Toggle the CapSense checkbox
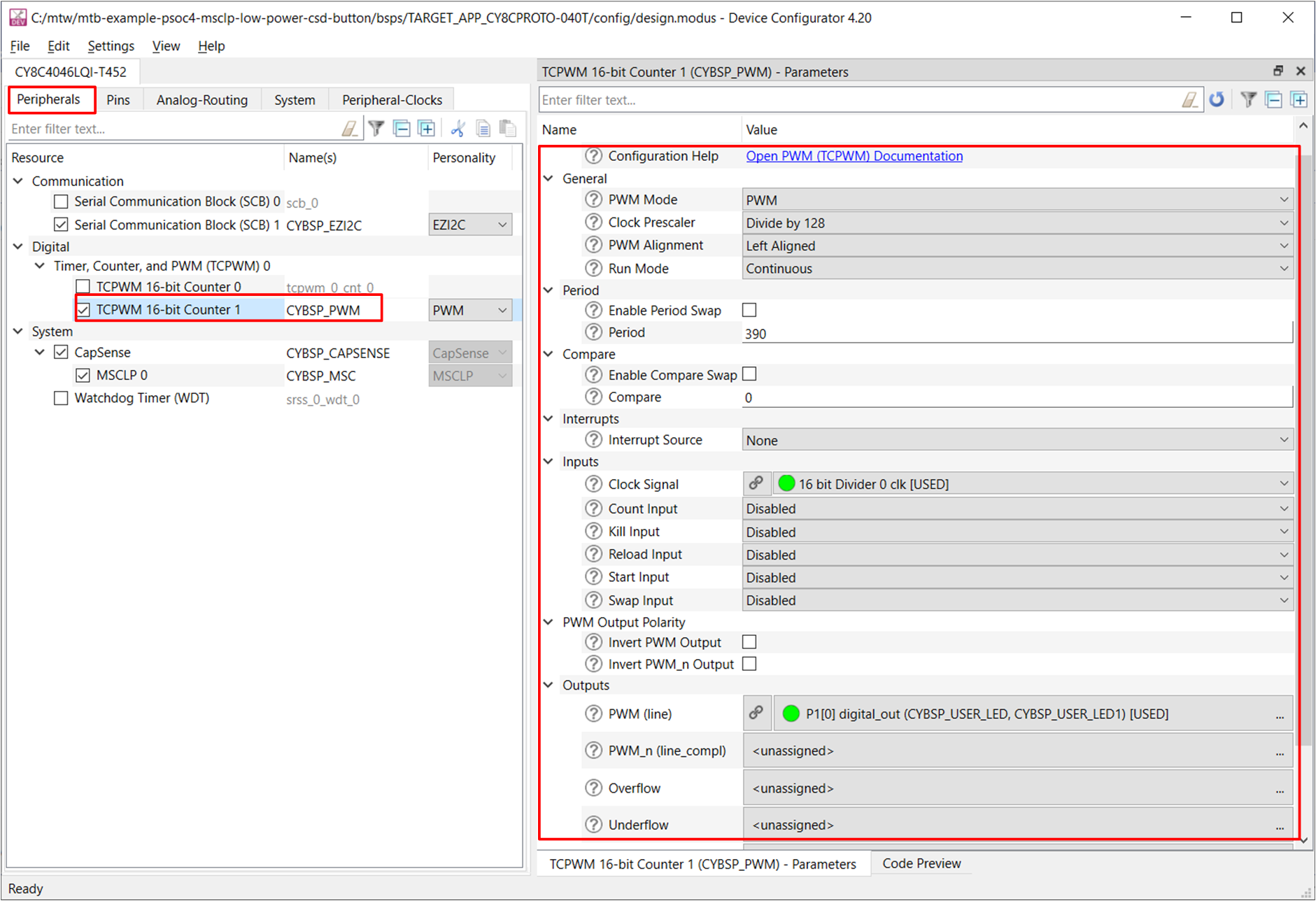The image size is (1316, 901). click(x=61, y=353)
